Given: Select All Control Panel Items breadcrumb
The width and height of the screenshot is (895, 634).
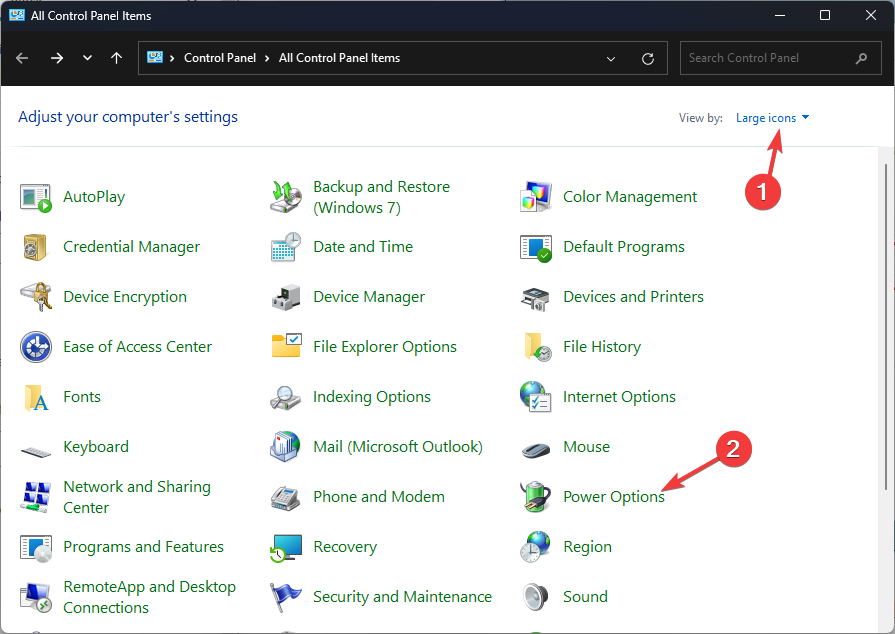Looking at the screenshot, I should click(x=339, y=58).
